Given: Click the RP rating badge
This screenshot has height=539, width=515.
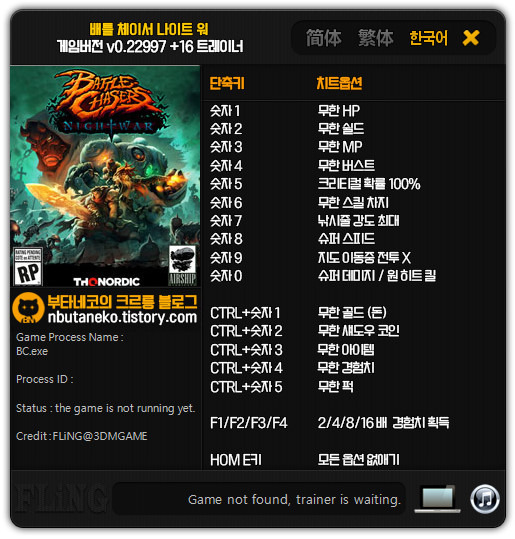Looking at the screenshot, I should point(28,266).
